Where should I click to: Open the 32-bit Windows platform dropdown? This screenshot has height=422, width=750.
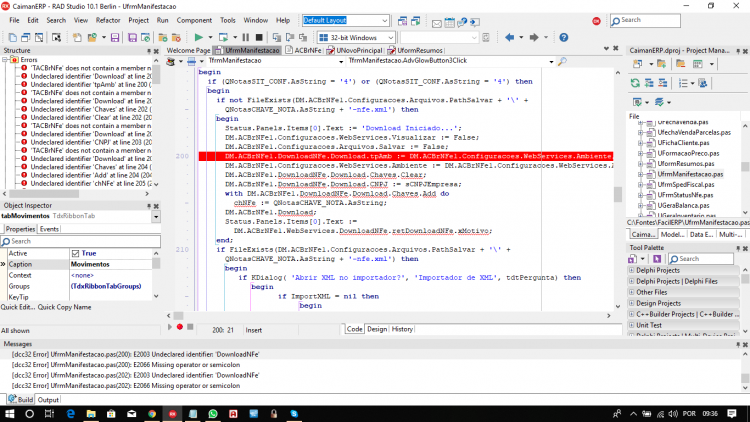[x=390, y=37]
